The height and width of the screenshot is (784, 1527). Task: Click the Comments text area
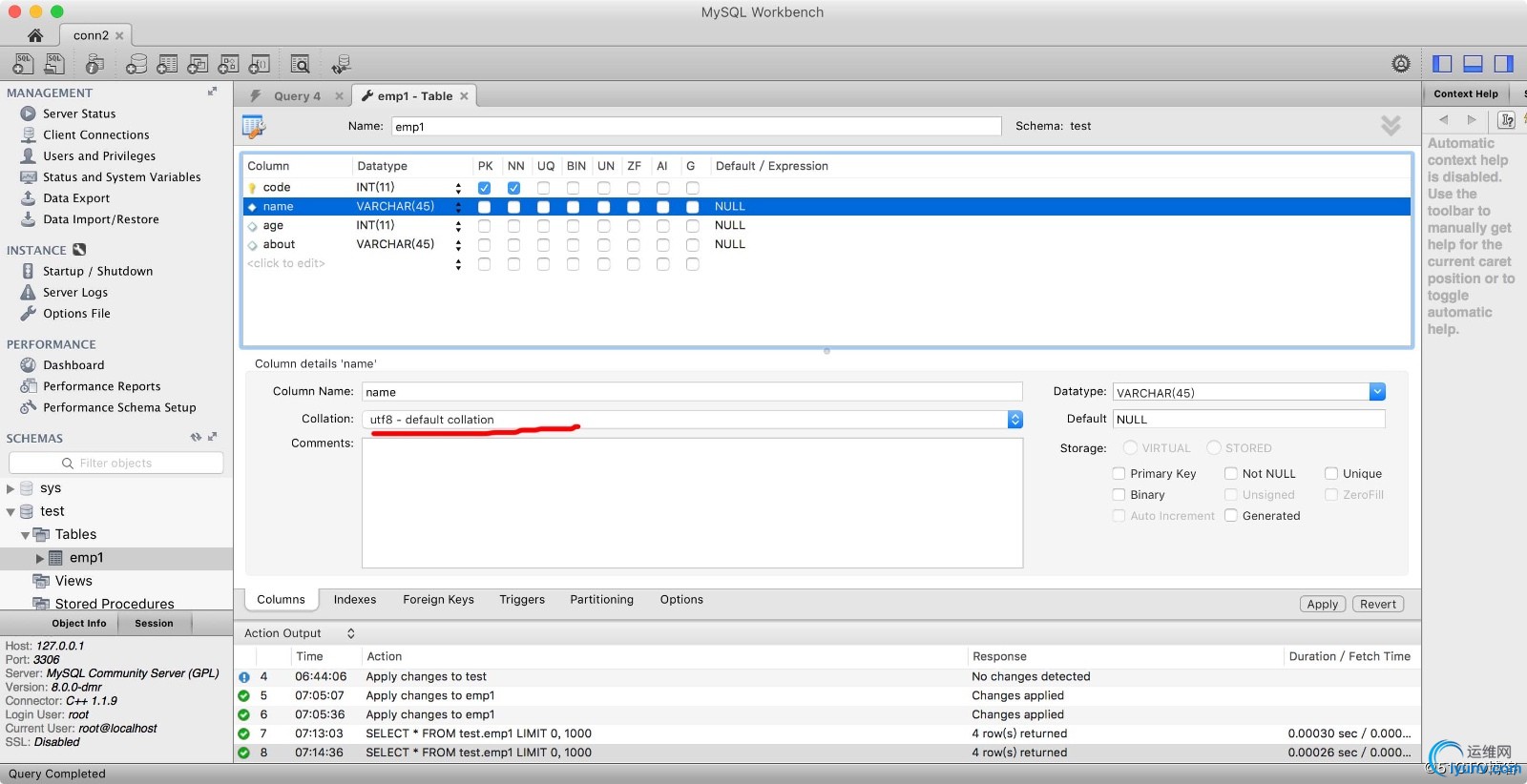coord(692,503)
